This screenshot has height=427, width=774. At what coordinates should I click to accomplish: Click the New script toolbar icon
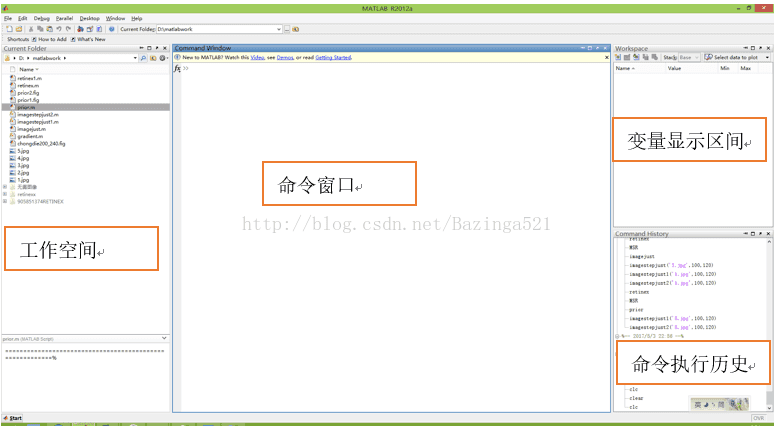(9, 29)
